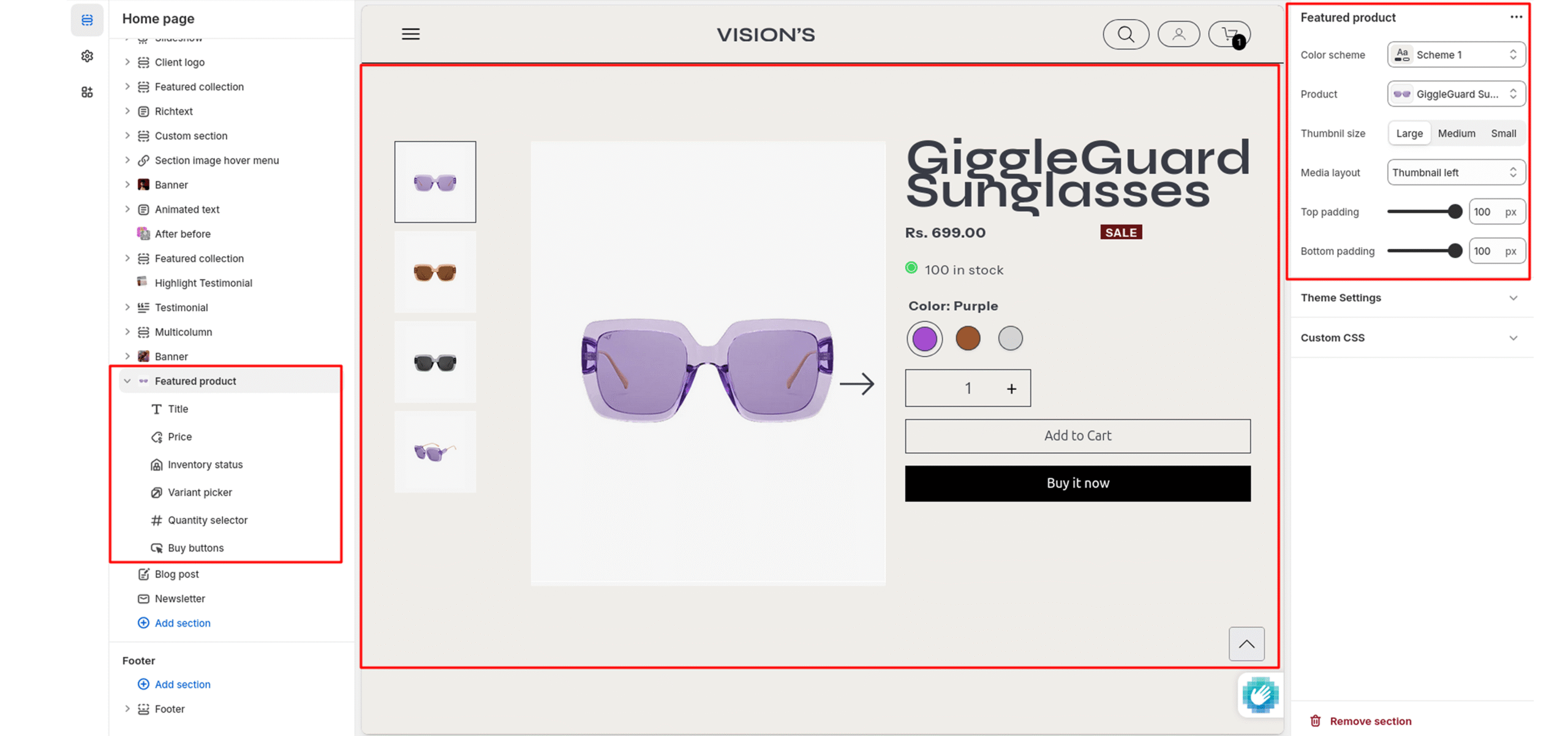This screenshot has height=736, width=1568.
Task: Open the hamburger menu in store header
Action: click(410, 34)
